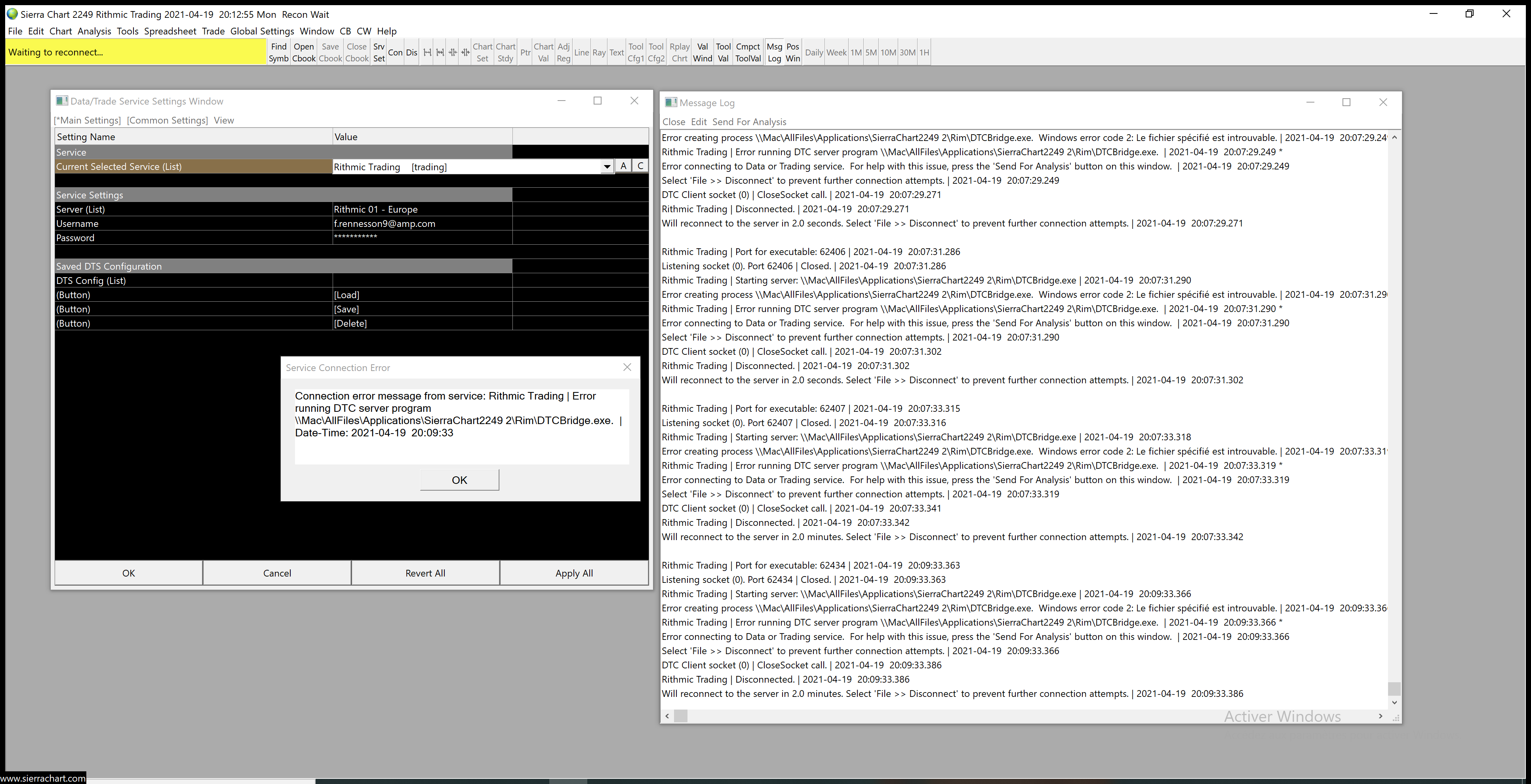Click the Message Log horizontal scrollbar thumb

point(680,716)
